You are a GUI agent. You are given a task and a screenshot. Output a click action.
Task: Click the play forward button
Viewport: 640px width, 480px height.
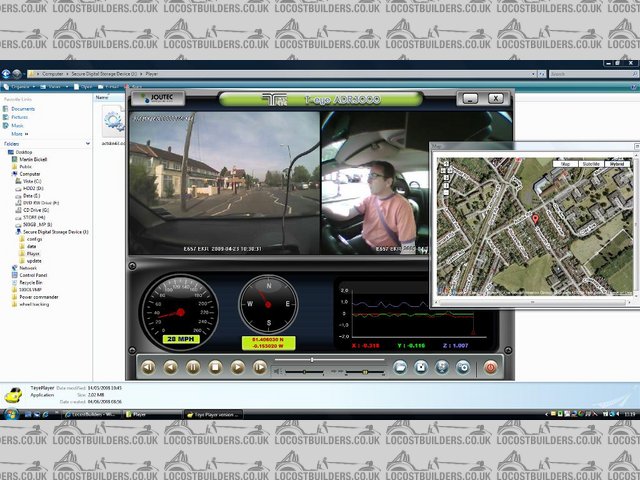click(x=237, y=367)
